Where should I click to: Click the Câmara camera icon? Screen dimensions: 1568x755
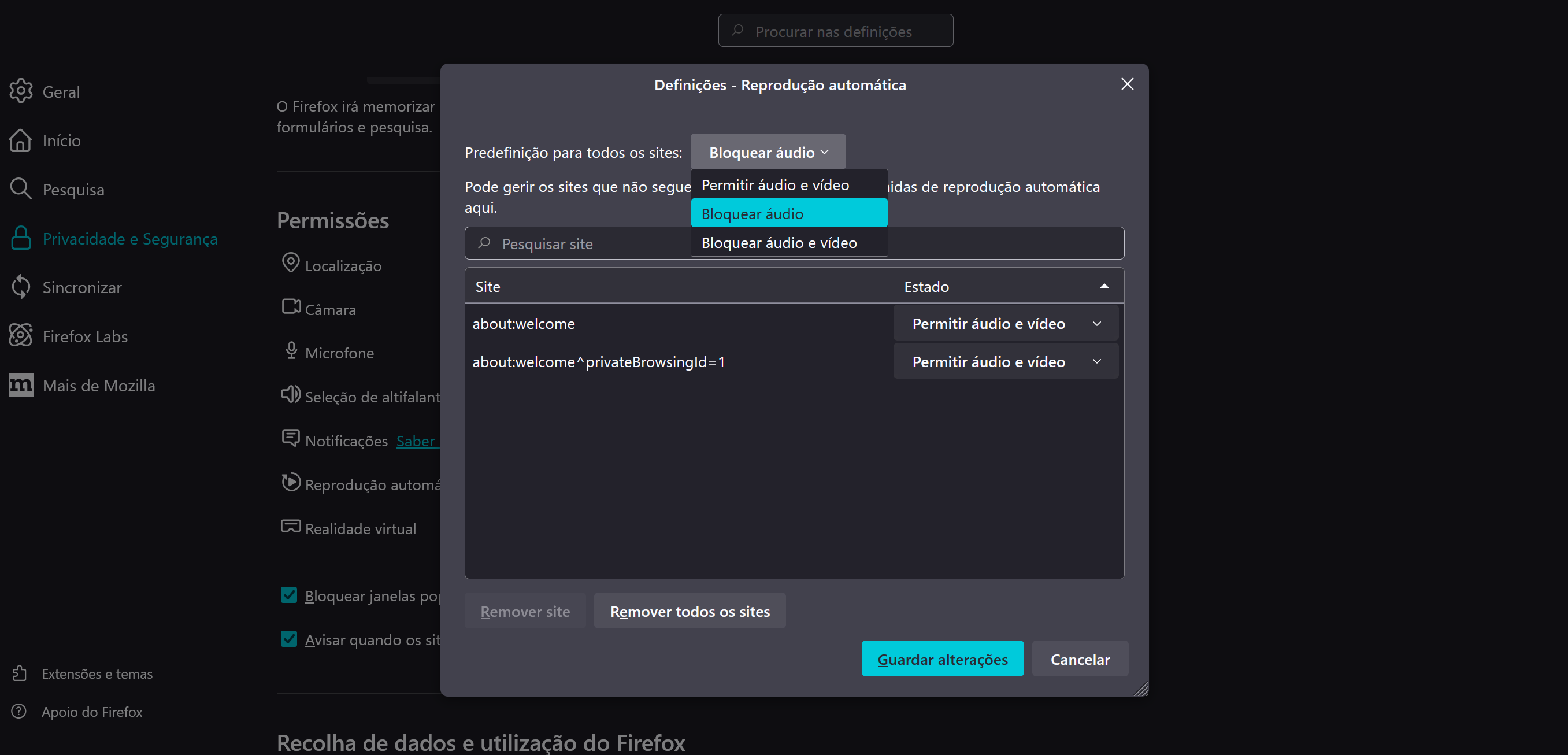291,306
